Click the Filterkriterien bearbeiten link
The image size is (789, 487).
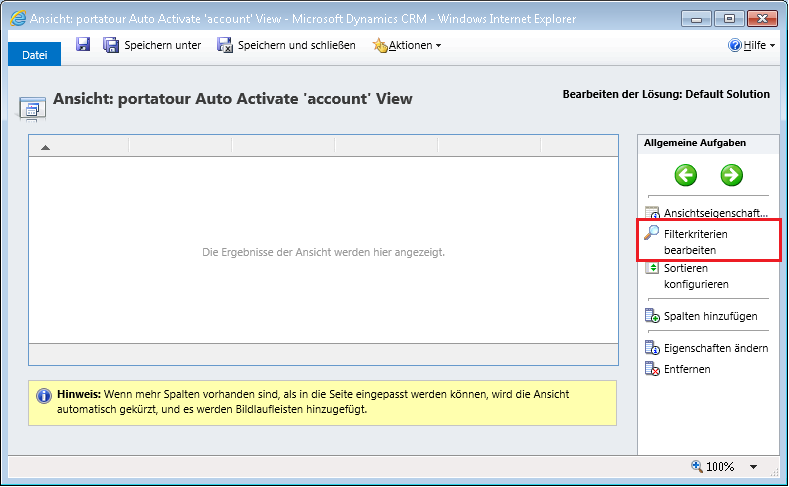tap(695, 242)
